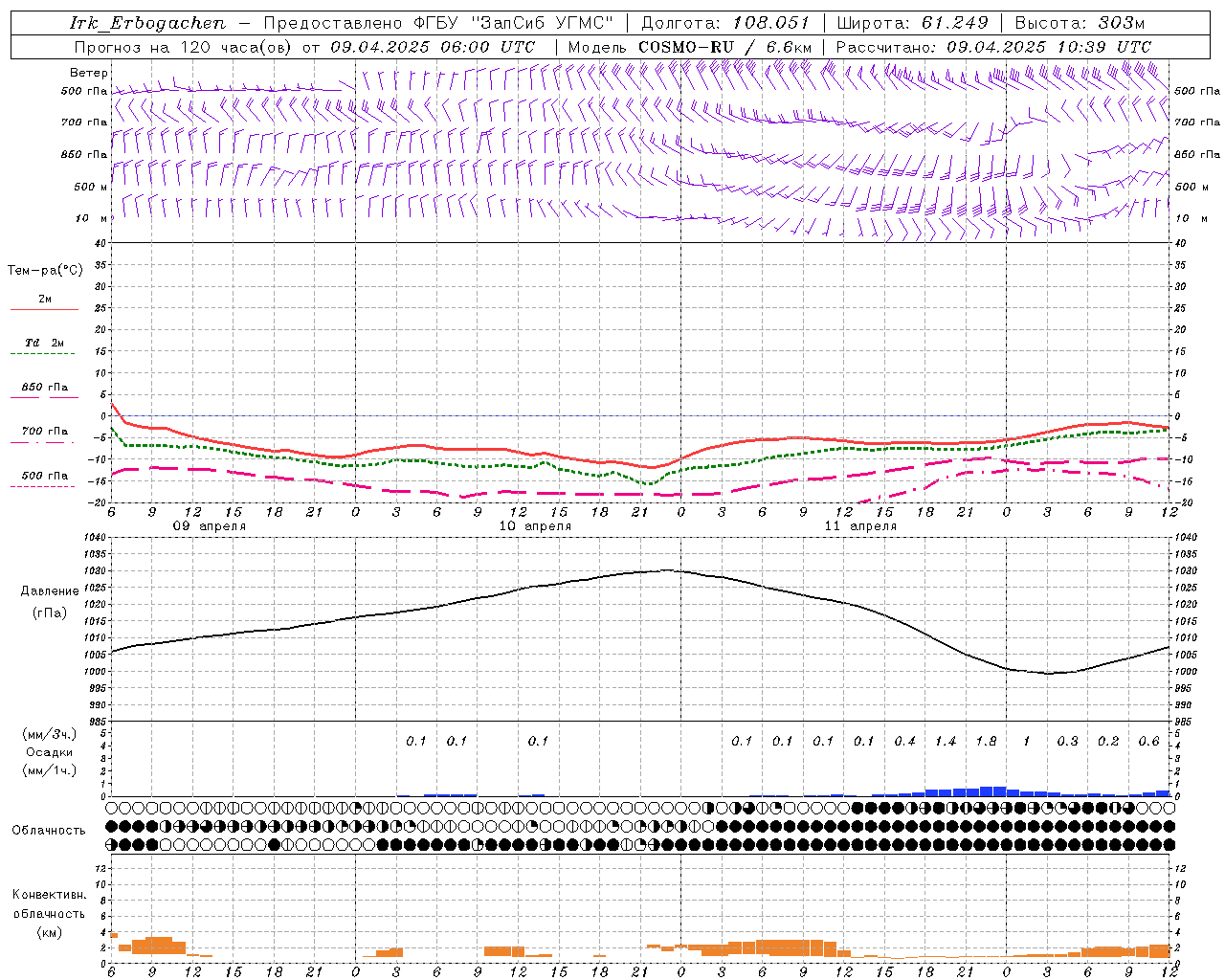
Task: Click the Td 2м dew point legend entry
Action: 44,343
